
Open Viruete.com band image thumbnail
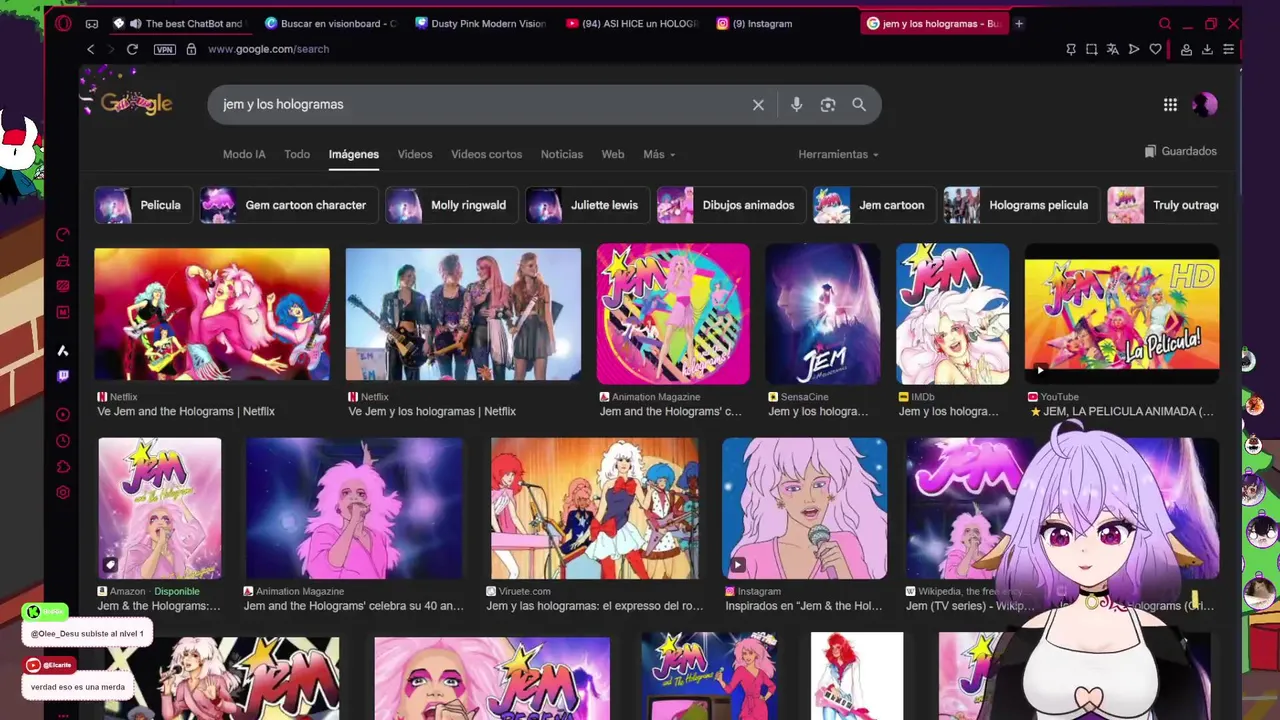pyautogui.click(x=595, y=508)
